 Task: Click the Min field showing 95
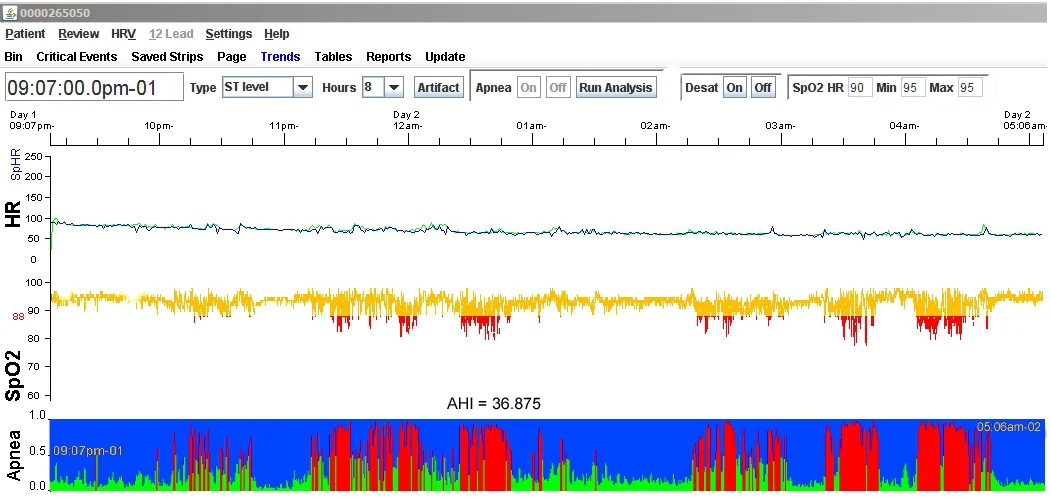coord(913,87)
